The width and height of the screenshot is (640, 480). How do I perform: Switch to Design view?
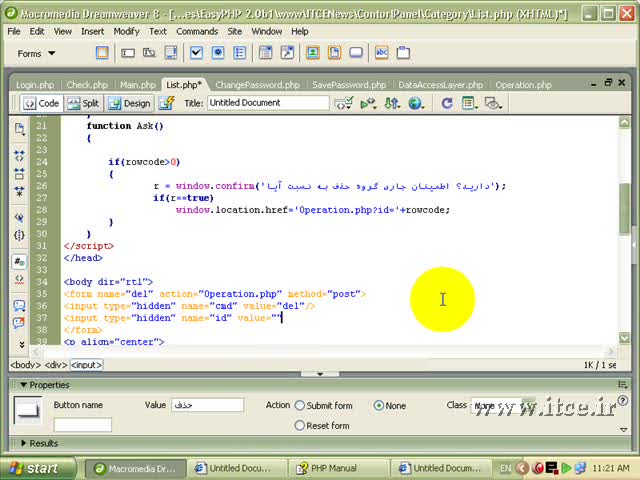pyautogui.click(x=130, y=103)
